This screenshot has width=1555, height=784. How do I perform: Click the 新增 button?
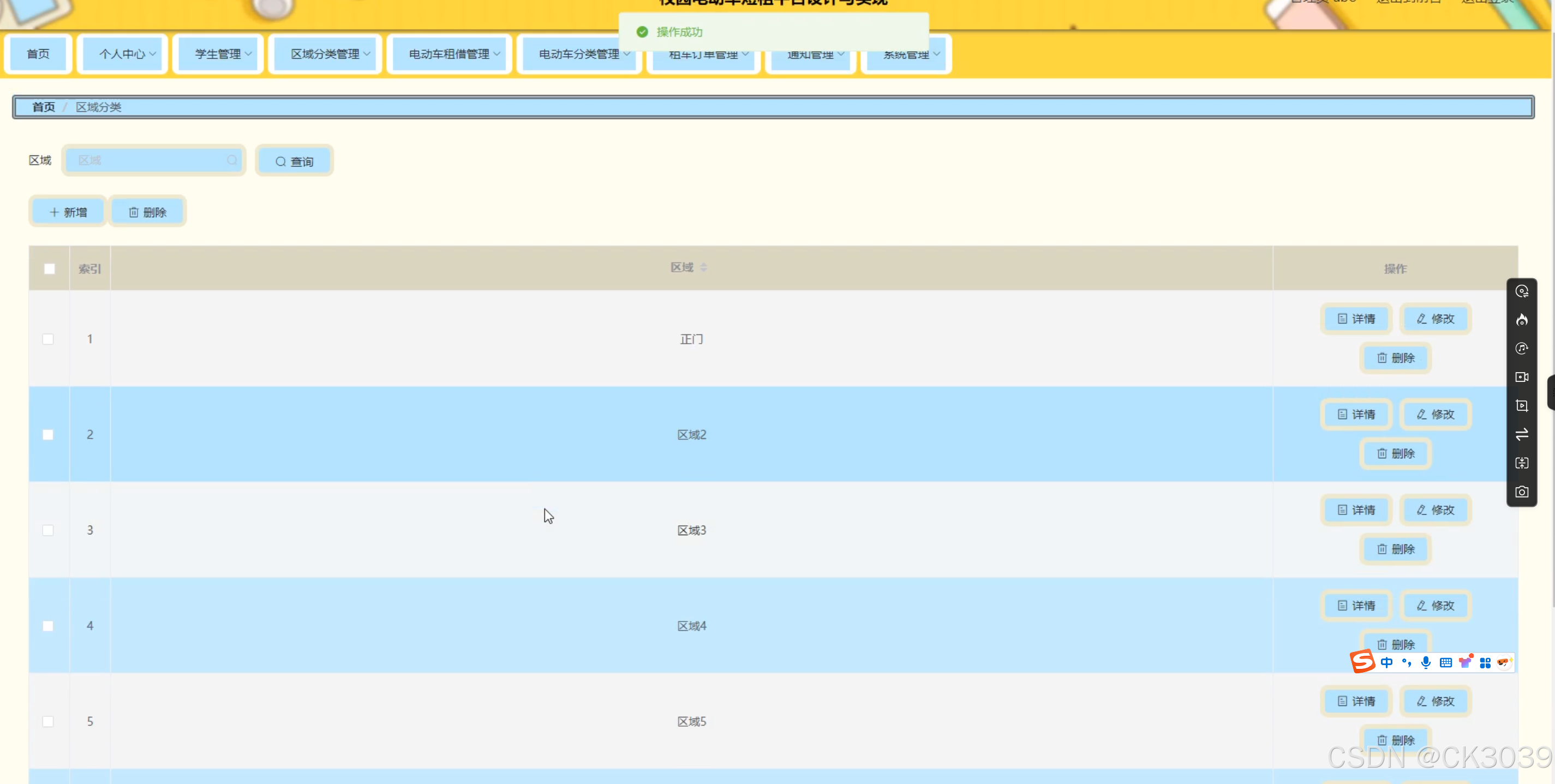tap(68, 212)
